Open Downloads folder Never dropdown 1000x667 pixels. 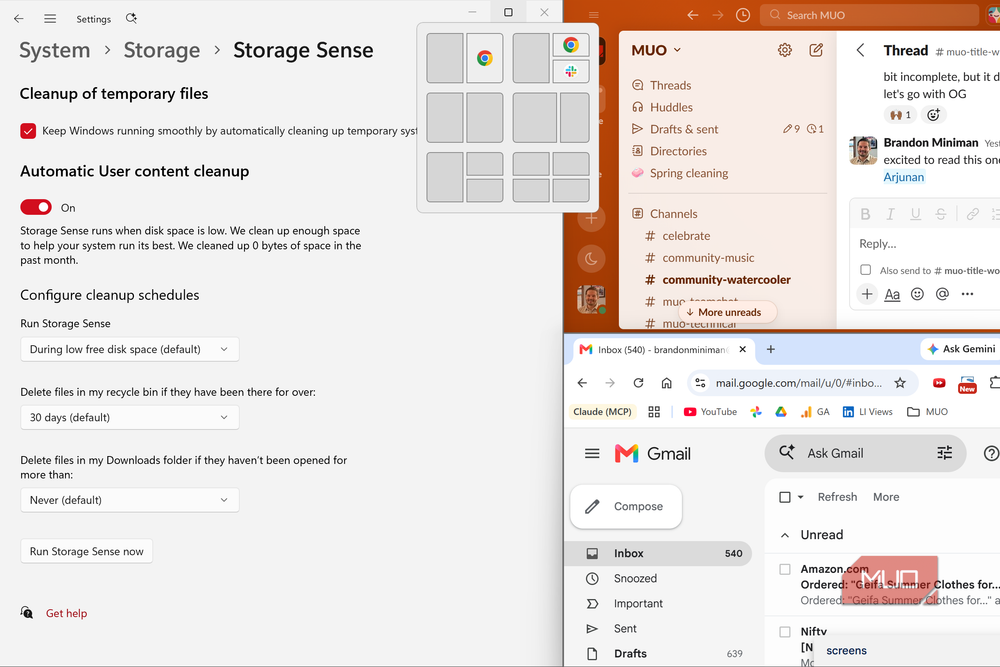tap(129, 500)
